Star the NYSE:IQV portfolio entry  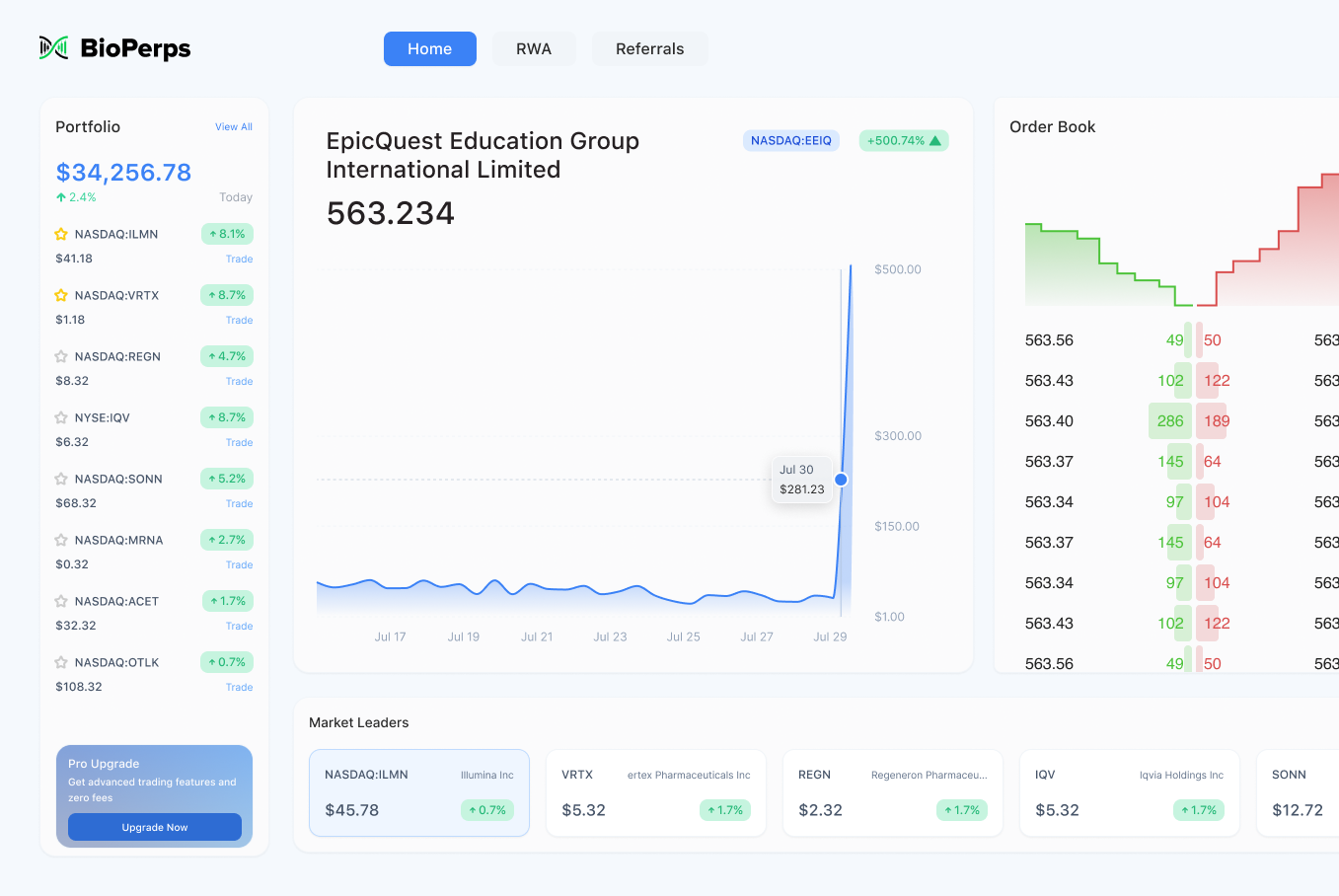tap(61, 418)
